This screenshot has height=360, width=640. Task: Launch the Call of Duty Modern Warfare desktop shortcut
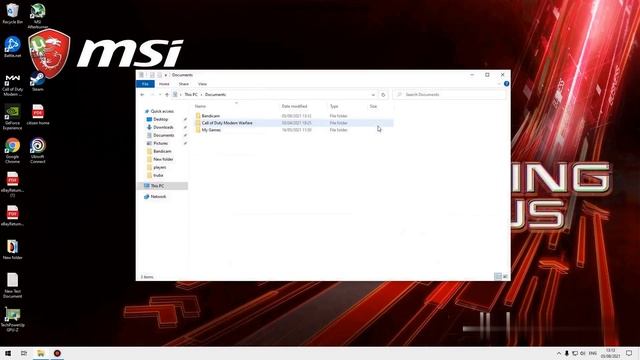[x=12, y=85]
